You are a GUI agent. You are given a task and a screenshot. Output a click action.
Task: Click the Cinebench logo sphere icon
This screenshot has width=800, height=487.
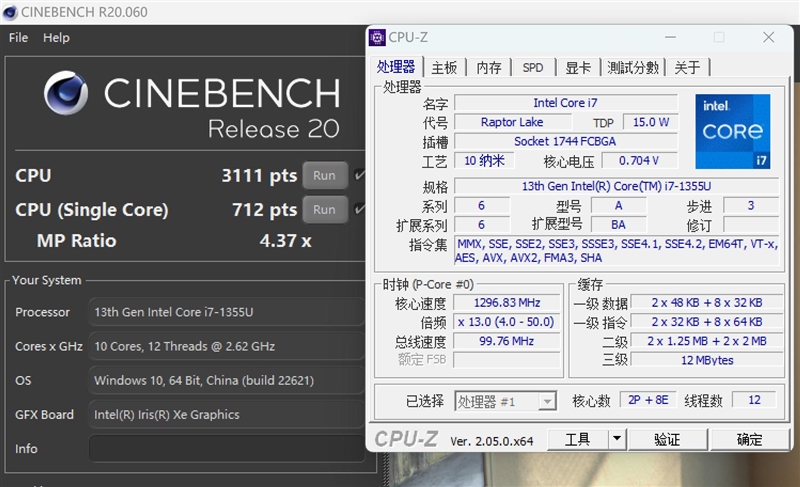pyautogui.click(x=65, y=93)
